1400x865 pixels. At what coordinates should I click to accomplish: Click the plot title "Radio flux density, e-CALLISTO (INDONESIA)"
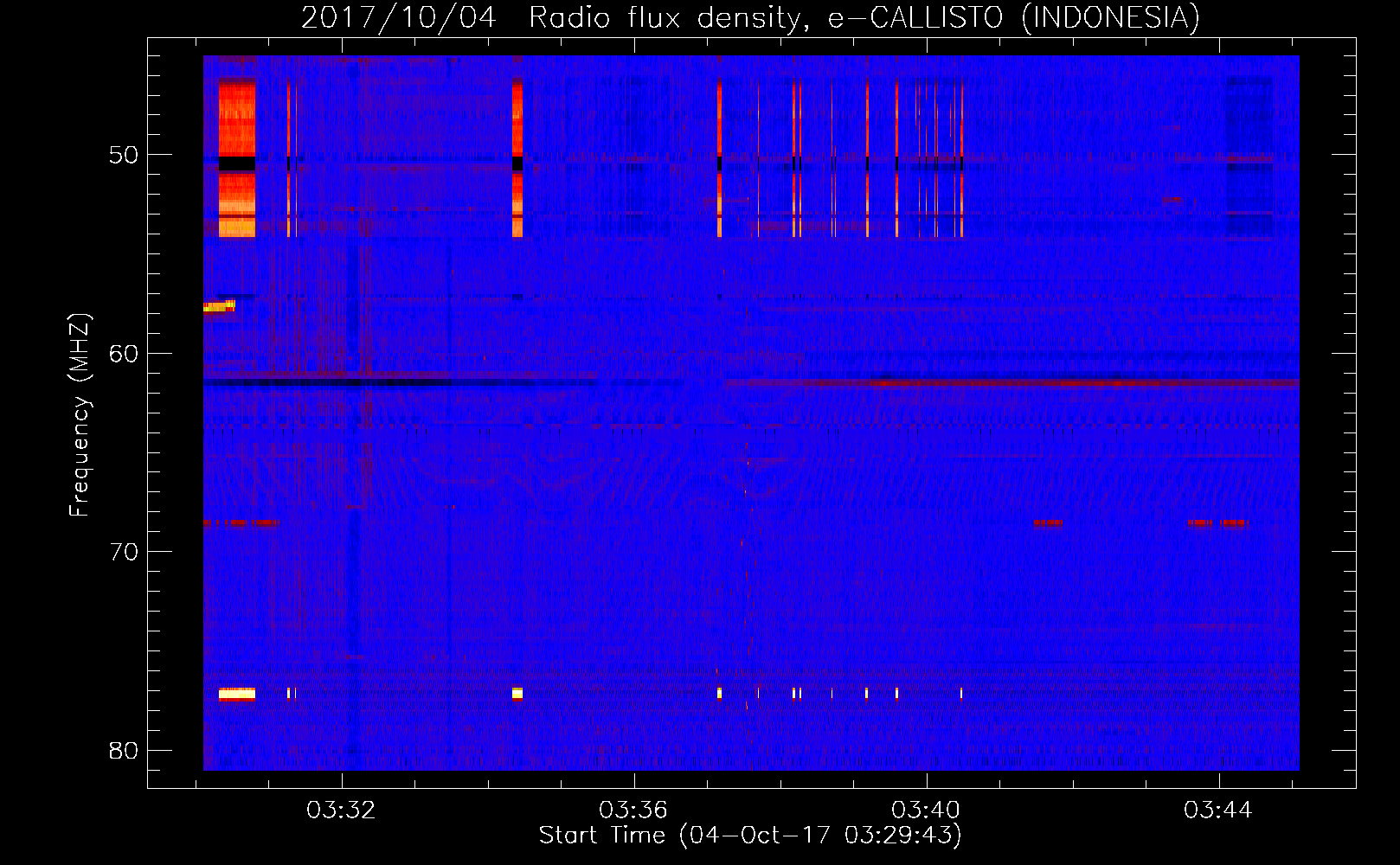coord(864,18)
